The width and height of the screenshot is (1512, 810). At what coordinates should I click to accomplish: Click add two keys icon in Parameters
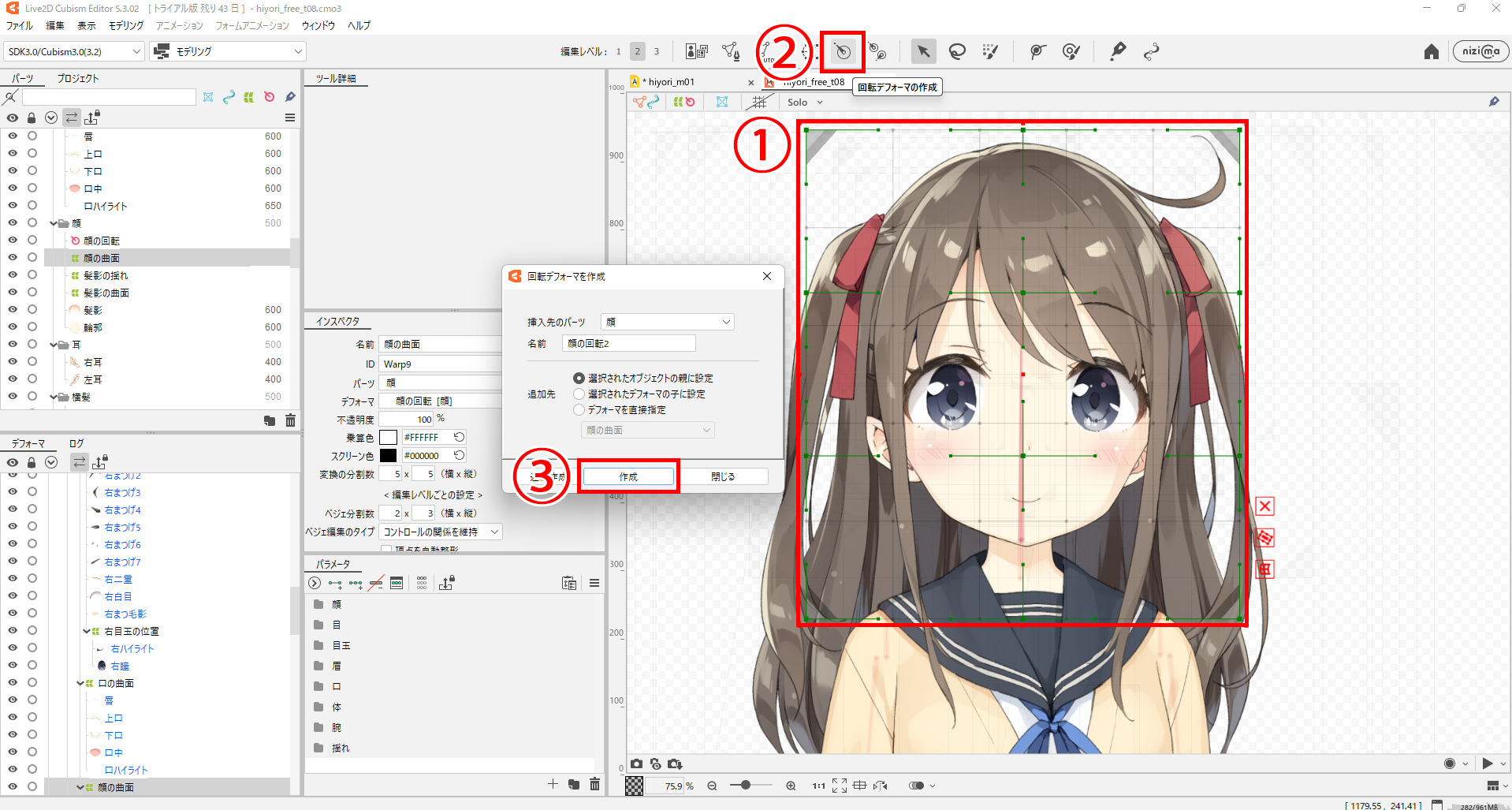tap(335, 584)
